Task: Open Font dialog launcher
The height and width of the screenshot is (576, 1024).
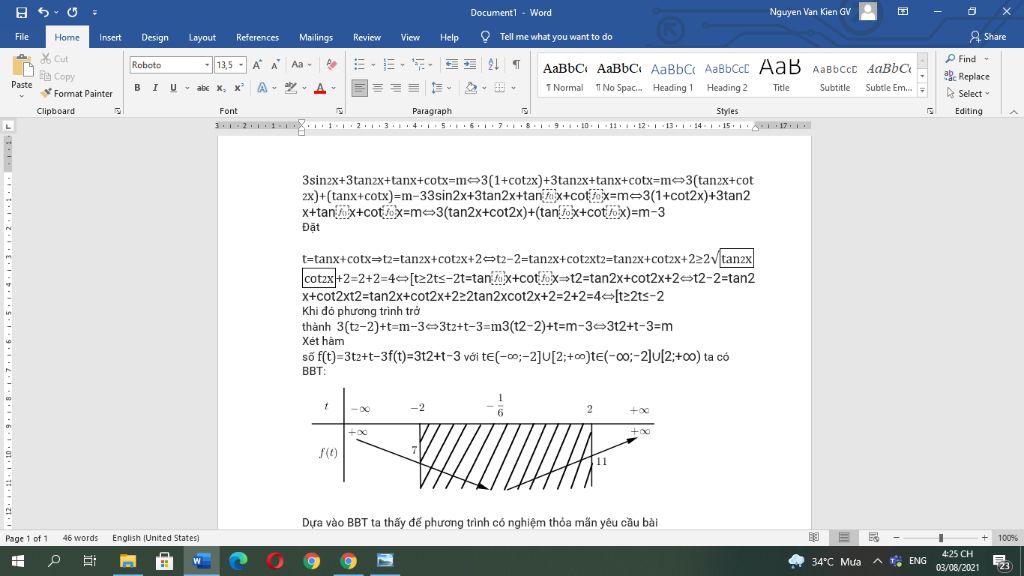Action: pyautogui.click(x=339, y=111)
